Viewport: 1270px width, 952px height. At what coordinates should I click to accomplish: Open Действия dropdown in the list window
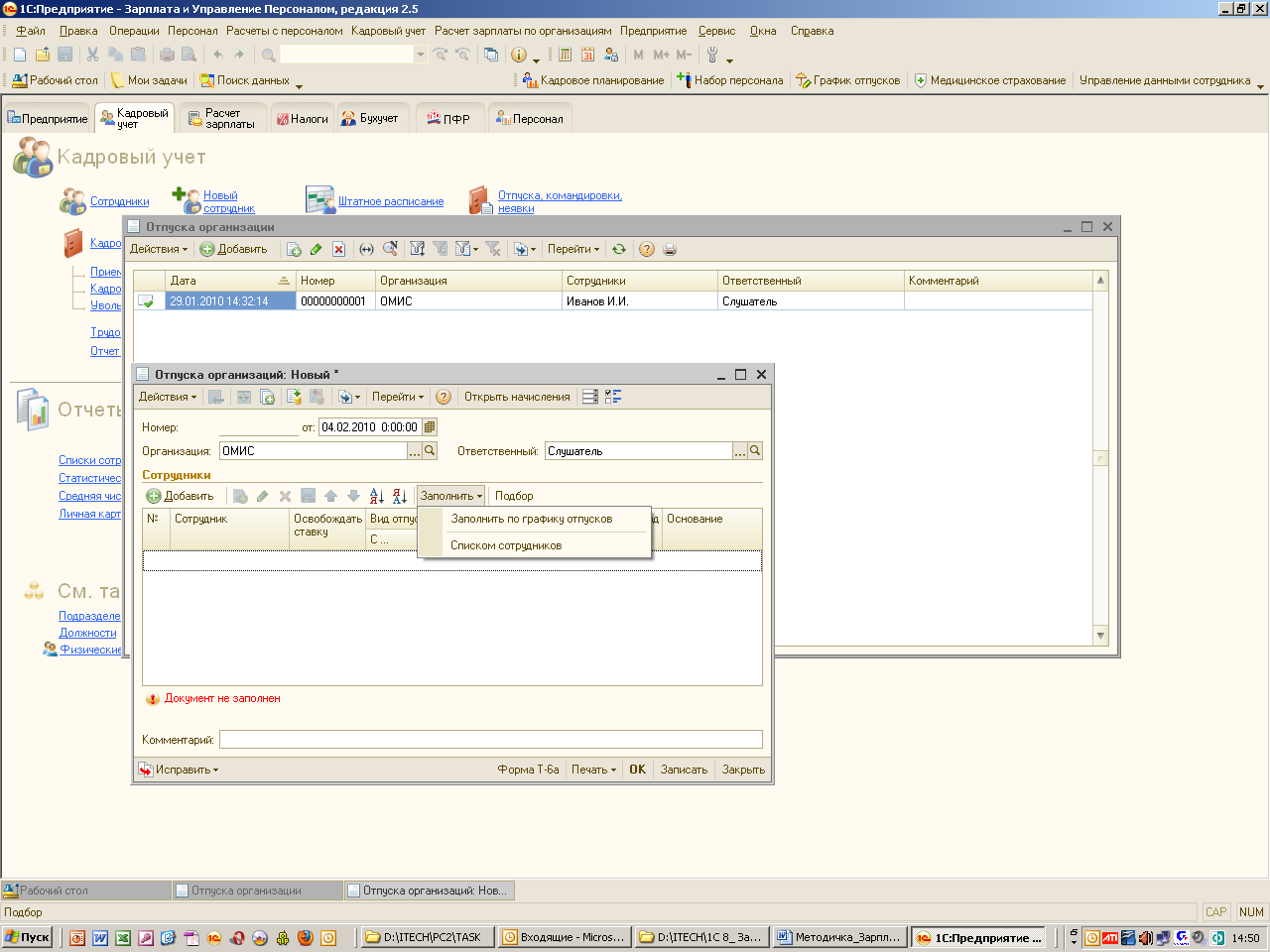coord(159,249)
